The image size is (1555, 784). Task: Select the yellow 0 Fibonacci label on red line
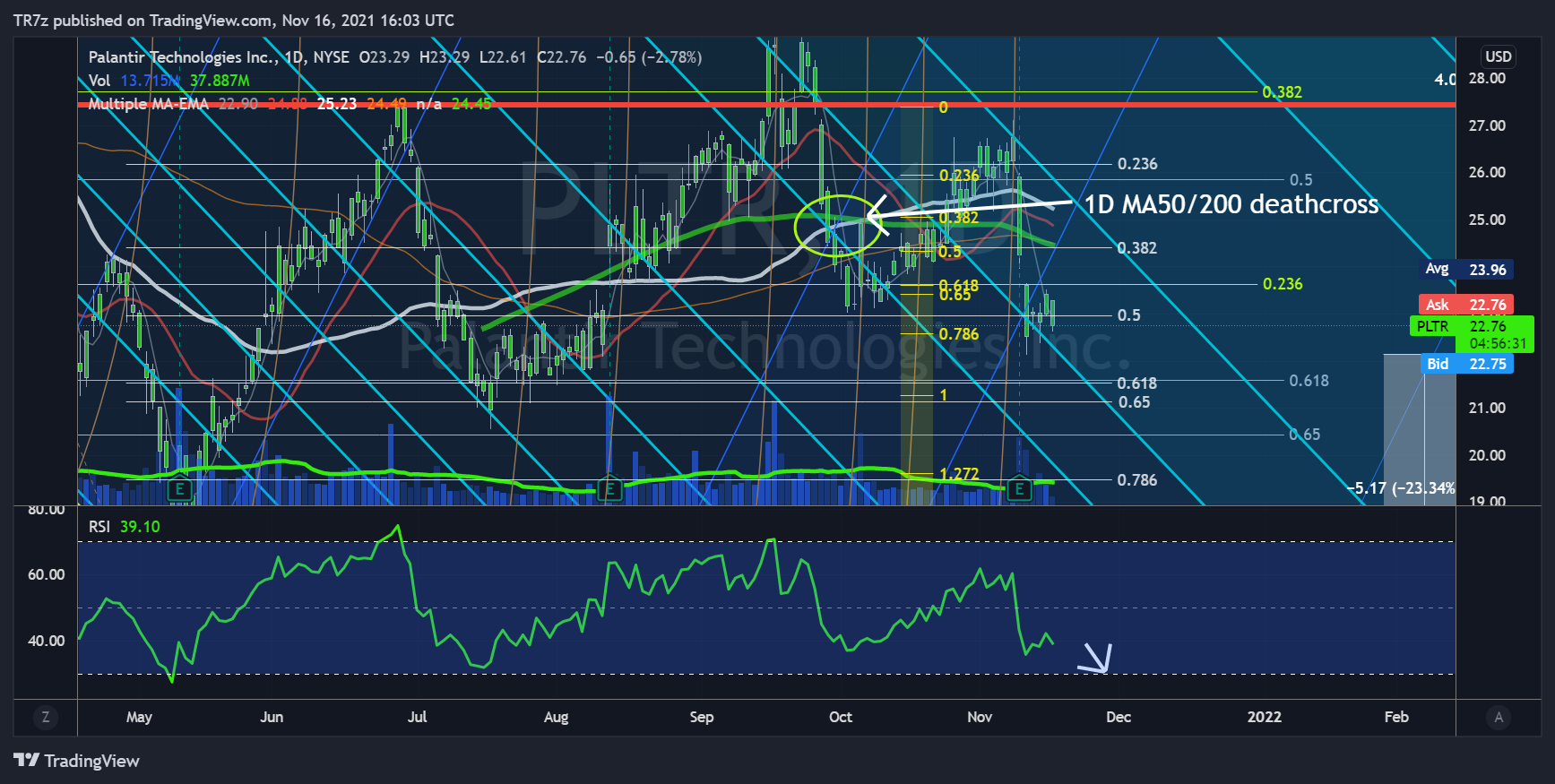(943, 108)
